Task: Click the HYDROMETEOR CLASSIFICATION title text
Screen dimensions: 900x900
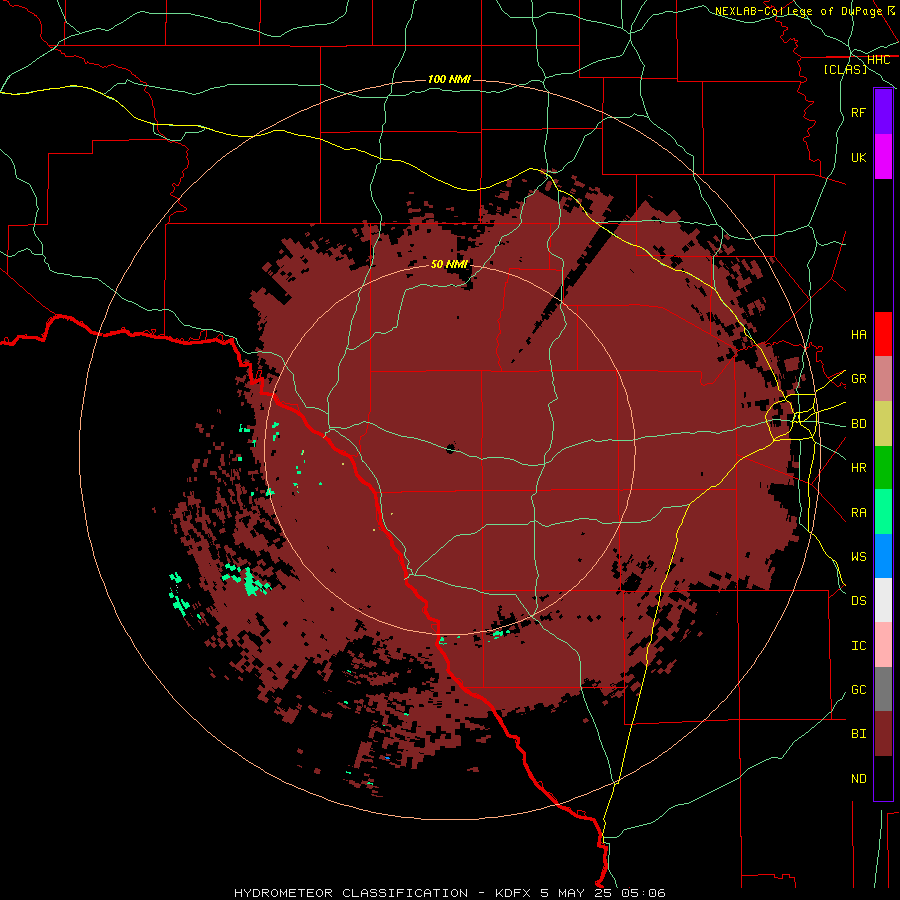Action: (351, 893)
